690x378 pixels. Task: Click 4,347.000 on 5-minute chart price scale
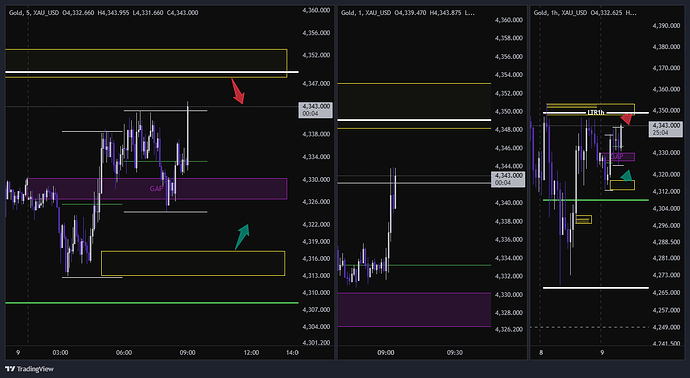point(316,83)
